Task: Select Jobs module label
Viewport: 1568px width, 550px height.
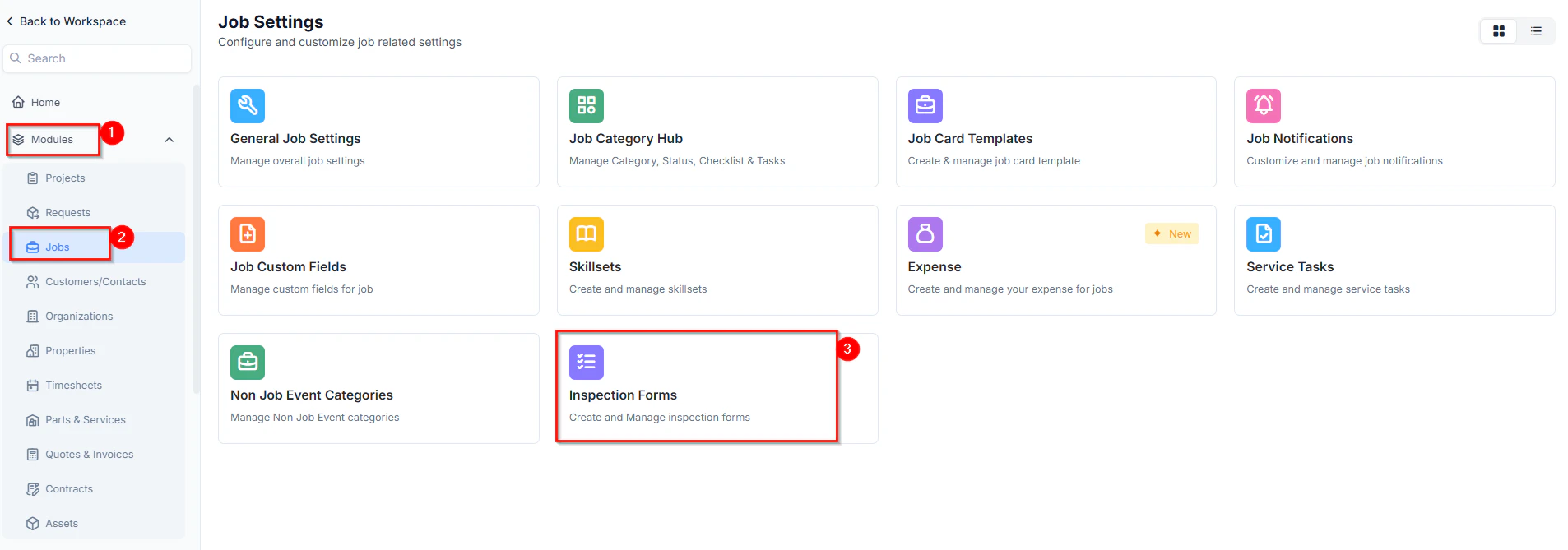Action: tap(58, 247)
